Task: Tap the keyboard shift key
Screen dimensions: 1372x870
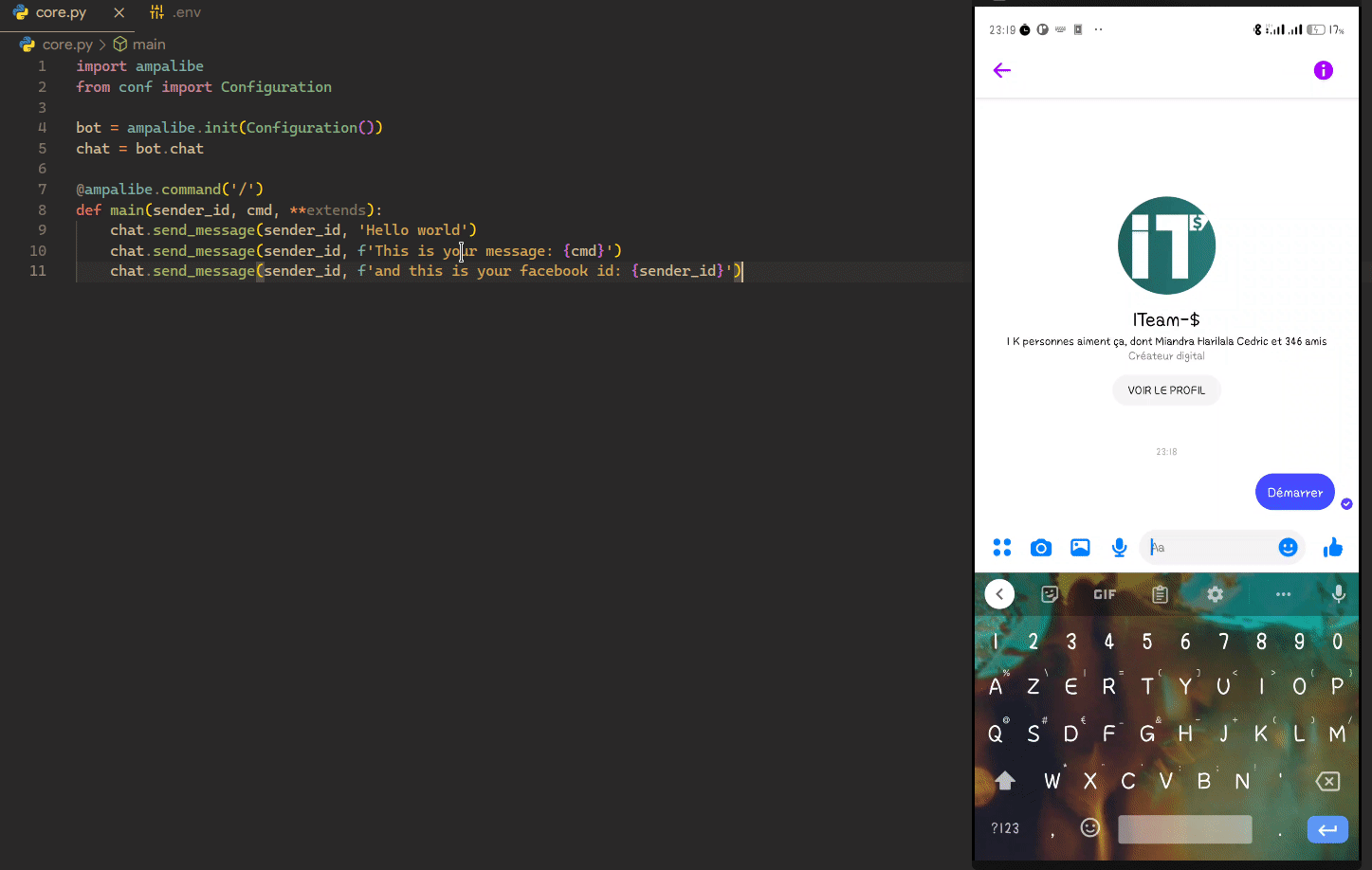Action: click(1005, 780)
